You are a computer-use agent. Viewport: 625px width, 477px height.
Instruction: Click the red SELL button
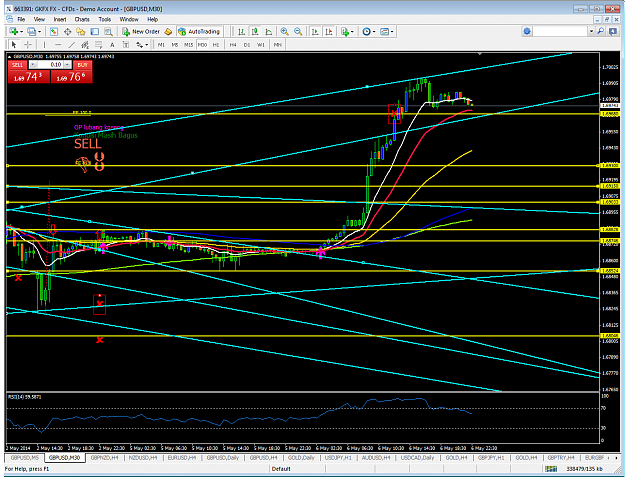(18, 65)
